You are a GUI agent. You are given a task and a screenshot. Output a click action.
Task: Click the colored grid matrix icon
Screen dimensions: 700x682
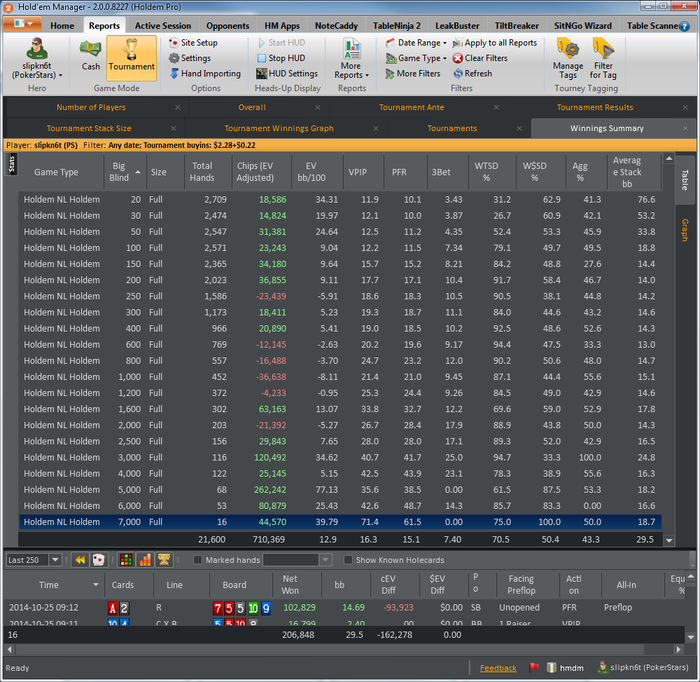[x=126, y=560]
